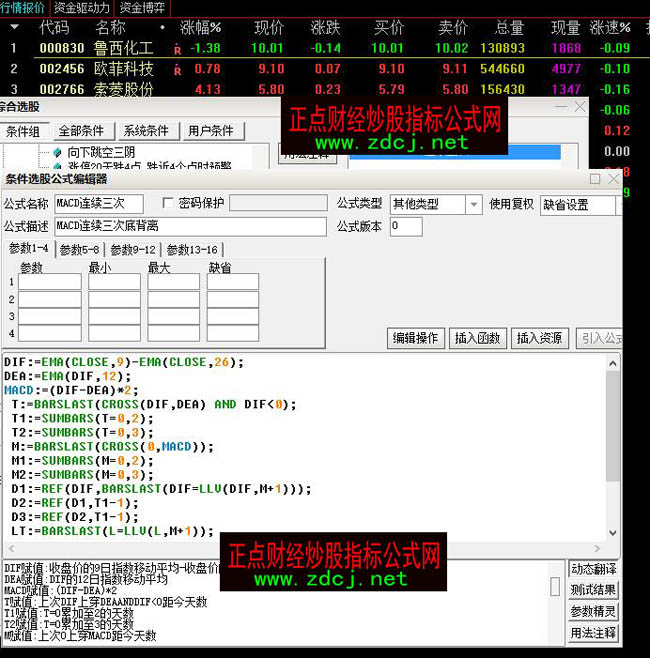The height and width of the screenshot is (658, 650).
Task: Maximize the 条件选股公式编辑器 window
Action: [x=595, y=179]
